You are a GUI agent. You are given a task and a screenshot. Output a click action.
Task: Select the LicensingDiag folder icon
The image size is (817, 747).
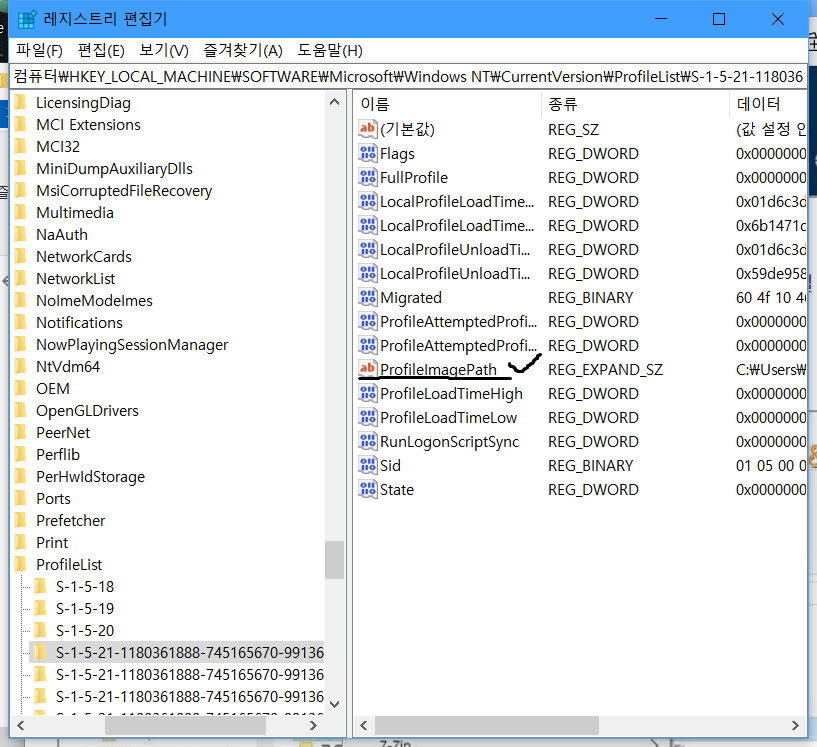(x=21, y=103)
